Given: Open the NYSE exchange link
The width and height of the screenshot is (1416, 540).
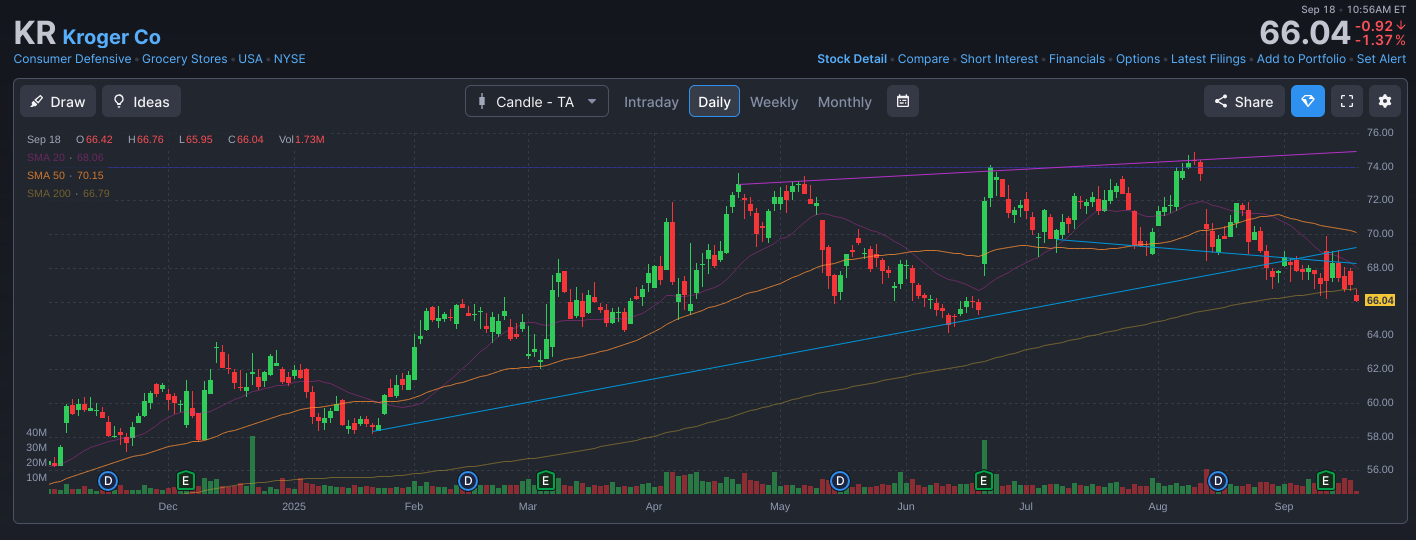Looking at the screenshot, I should click(x=290, y=59).
